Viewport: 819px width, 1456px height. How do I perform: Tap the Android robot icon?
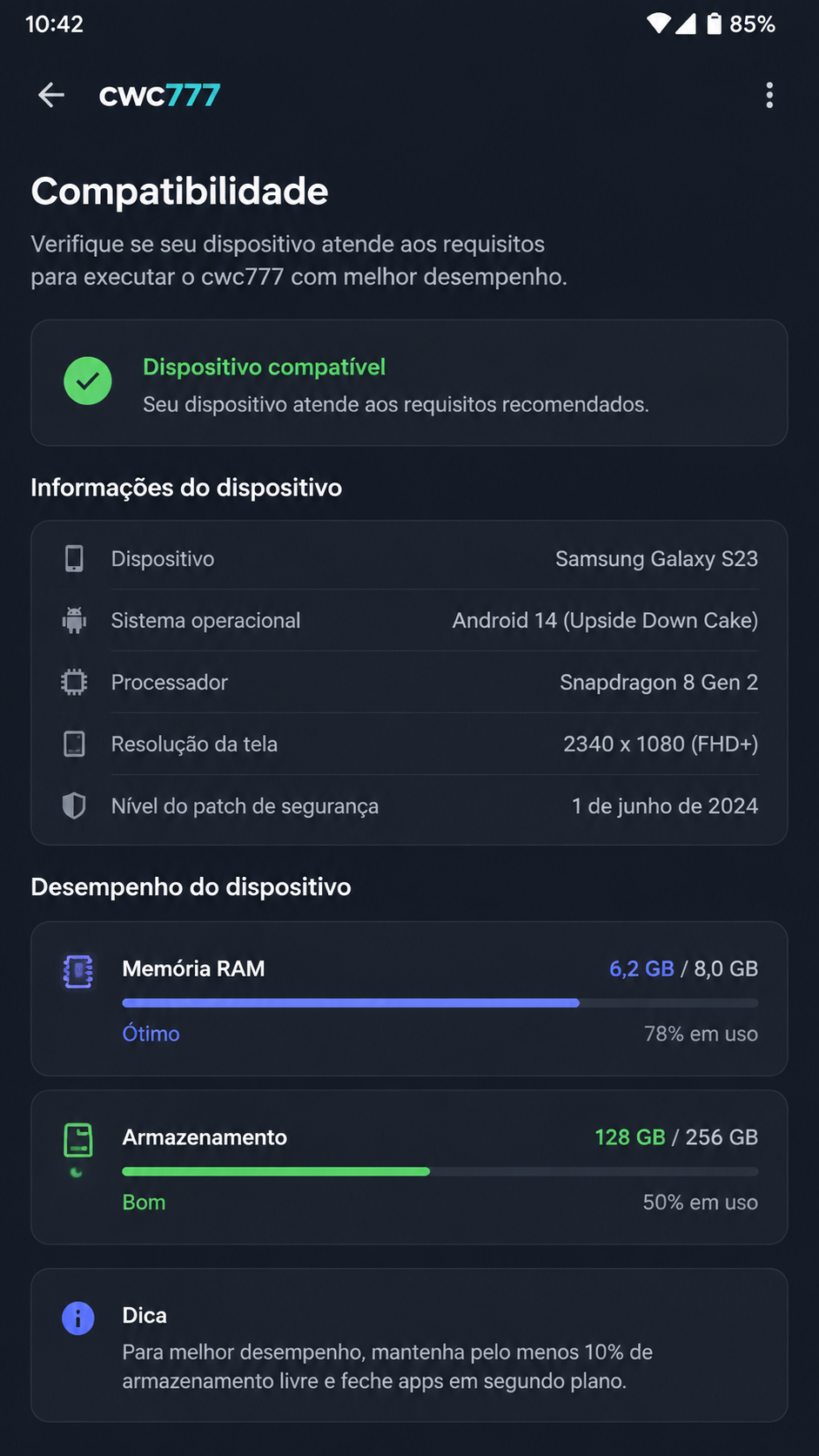(x=75, y=620)
